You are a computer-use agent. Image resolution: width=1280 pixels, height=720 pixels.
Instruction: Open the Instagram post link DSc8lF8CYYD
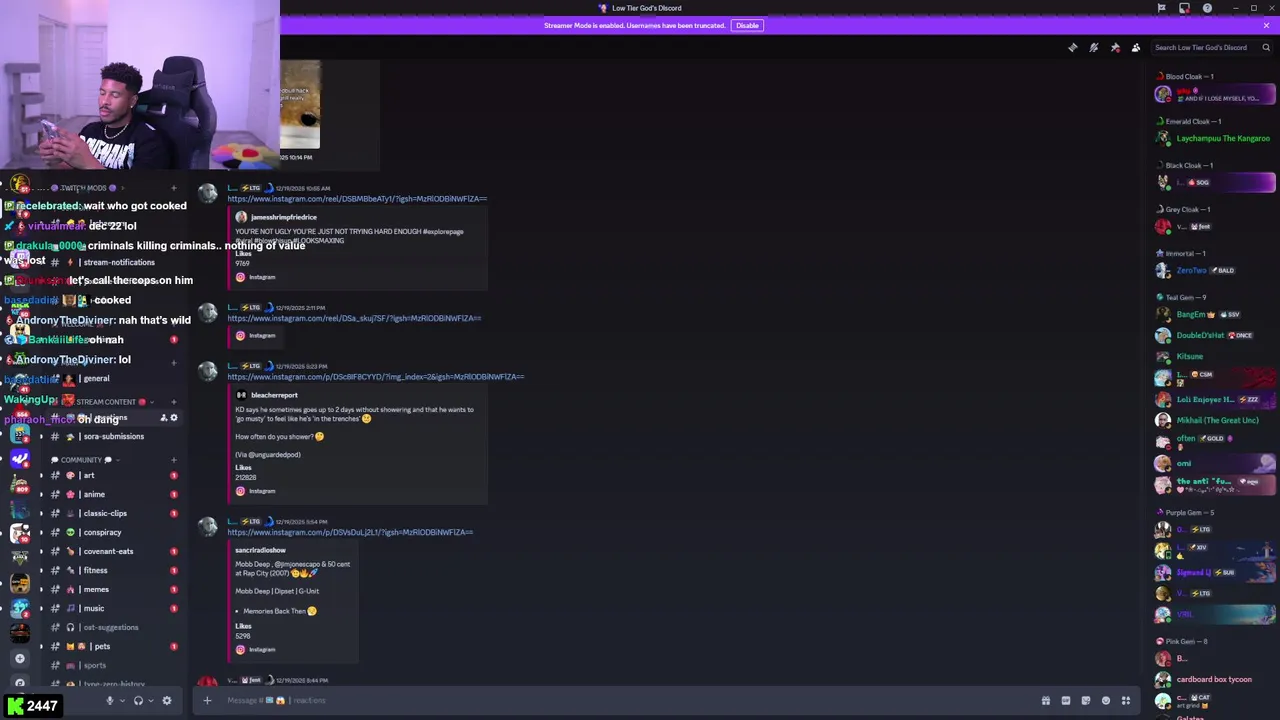tap(375, 377)
